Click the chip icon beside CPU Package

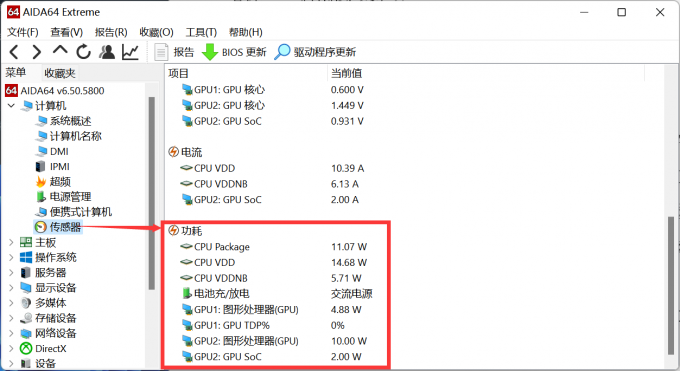(x=186, y=246)
